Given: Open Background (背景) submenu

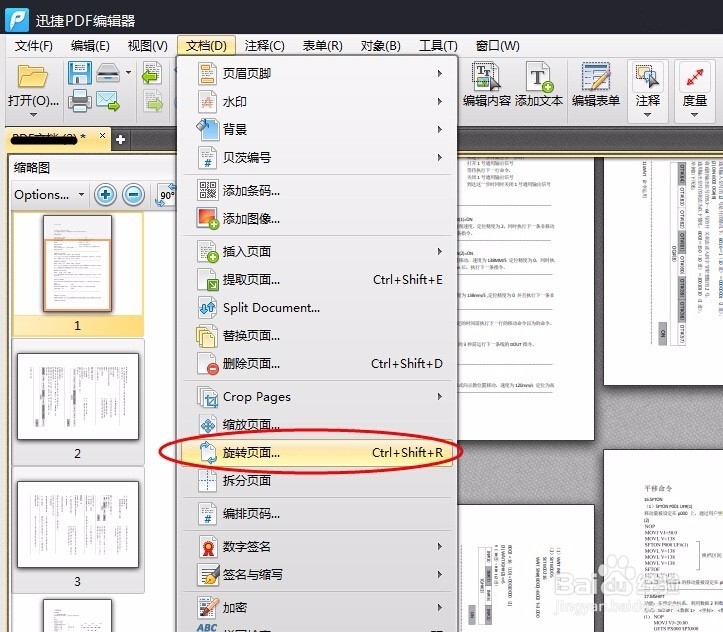Looking at the screenshot, I should 317,130.
